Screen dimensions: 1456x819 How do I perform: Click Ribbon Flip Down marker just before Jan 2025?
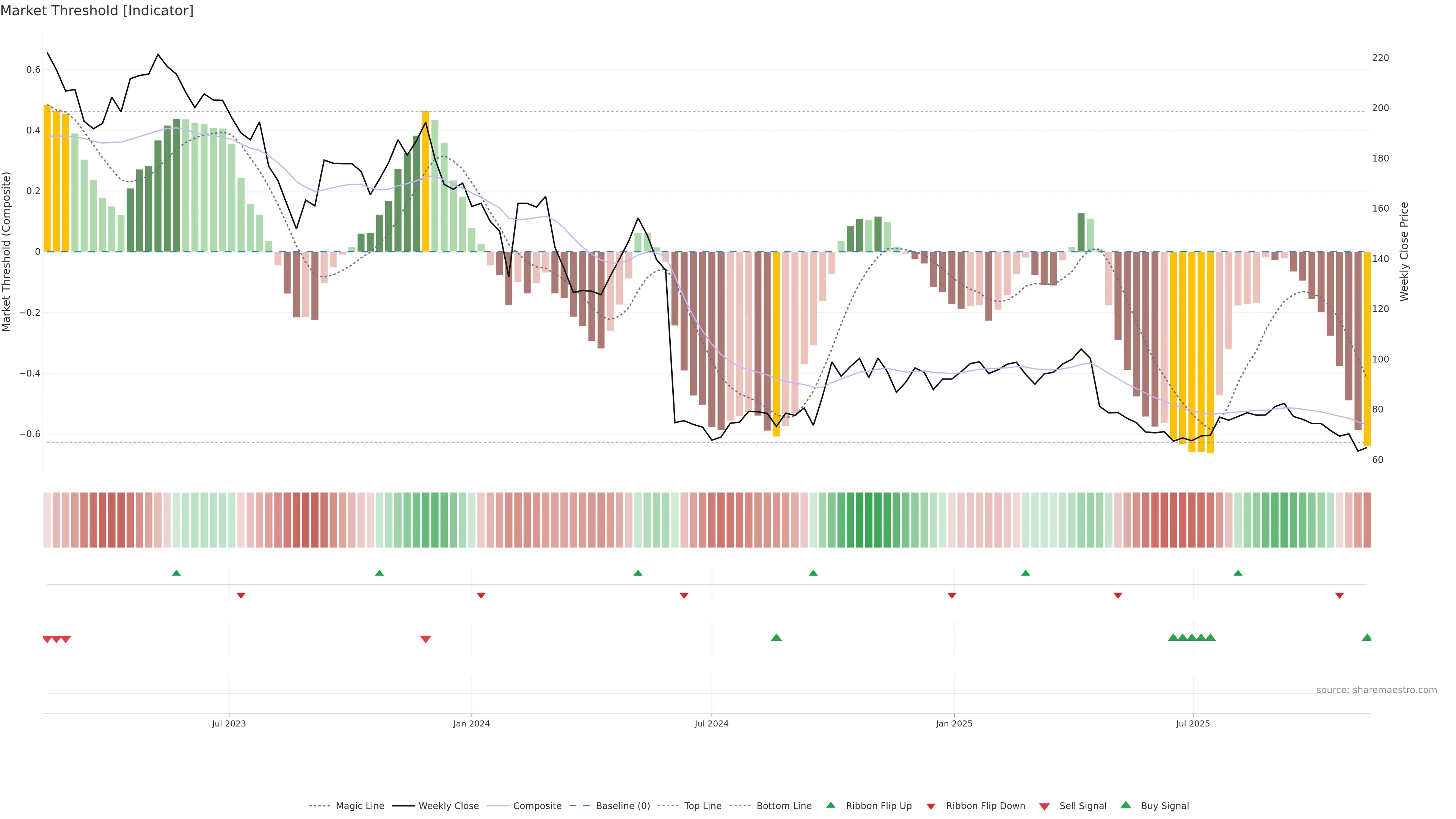pyautogui.click(x=952, y=595)
